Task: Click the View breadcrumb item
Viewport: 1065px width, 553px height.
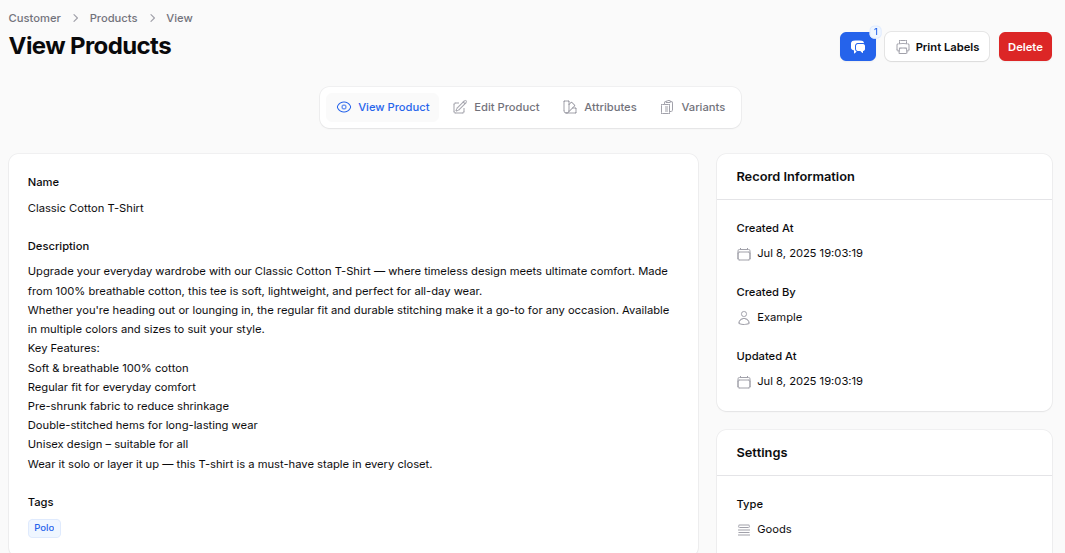Action: 179,18
